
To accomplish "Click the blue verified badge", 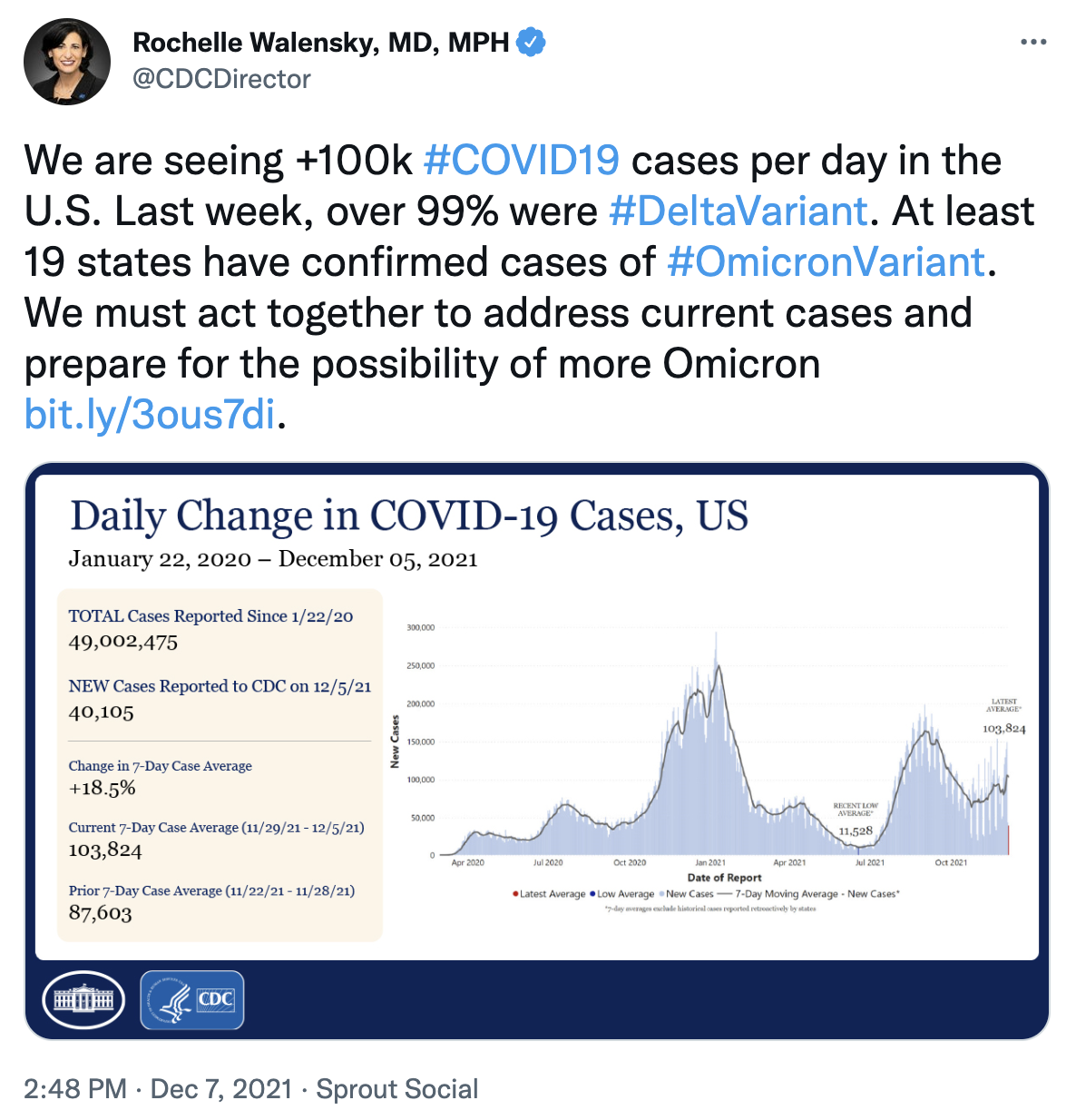I will point(531,42).
